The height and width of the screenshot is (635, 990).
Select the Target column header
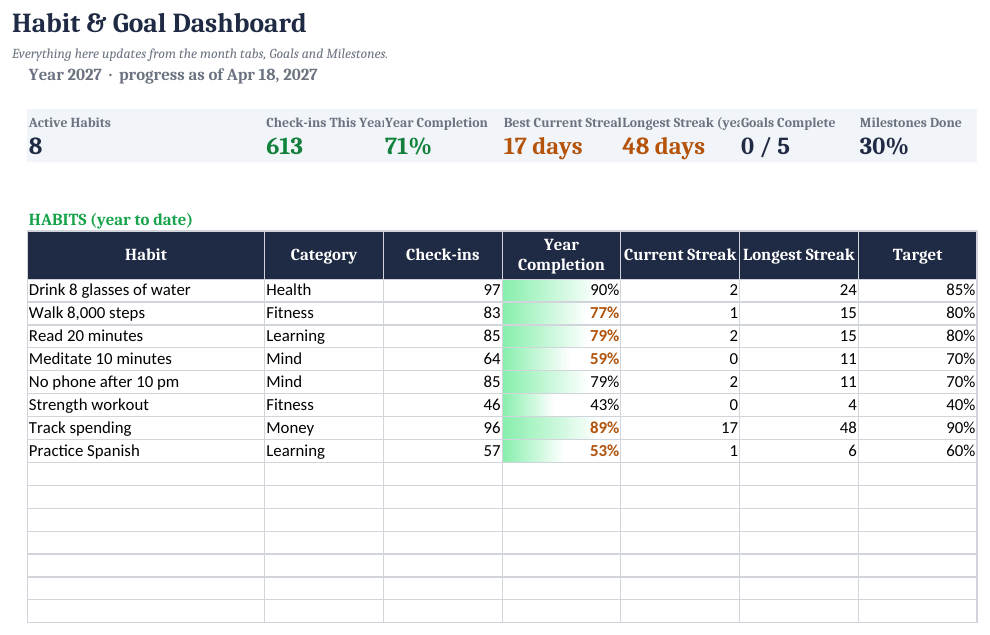[x=917, y=255]
